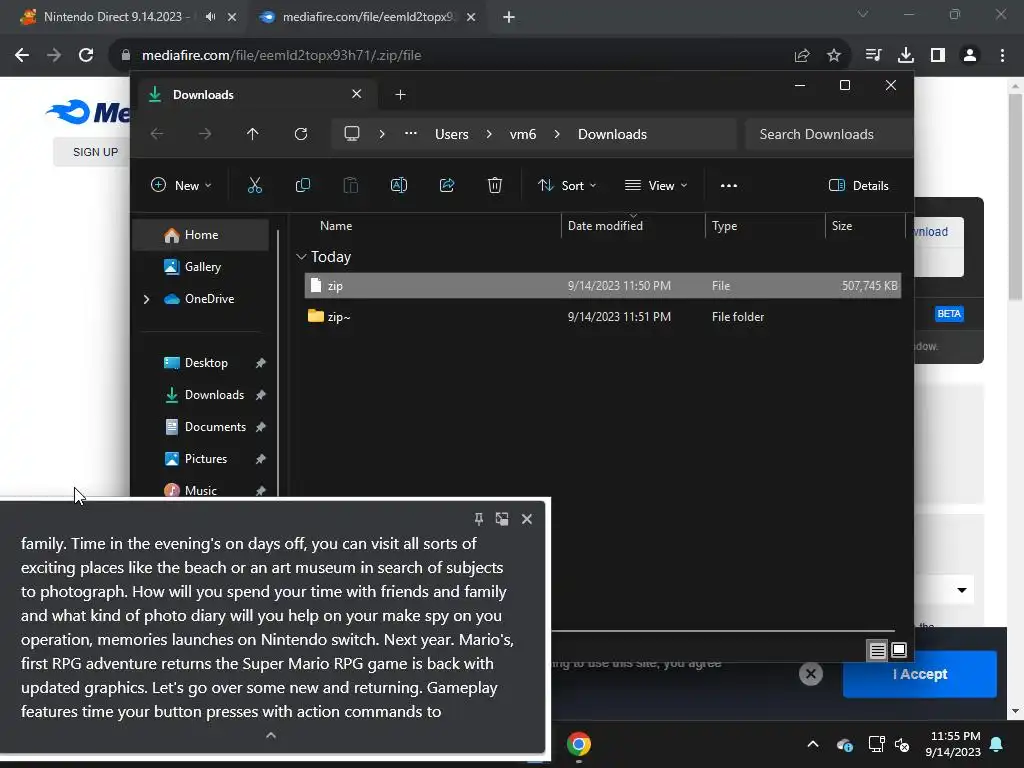
Task: Switch to details view layout button
Action: 877,650
